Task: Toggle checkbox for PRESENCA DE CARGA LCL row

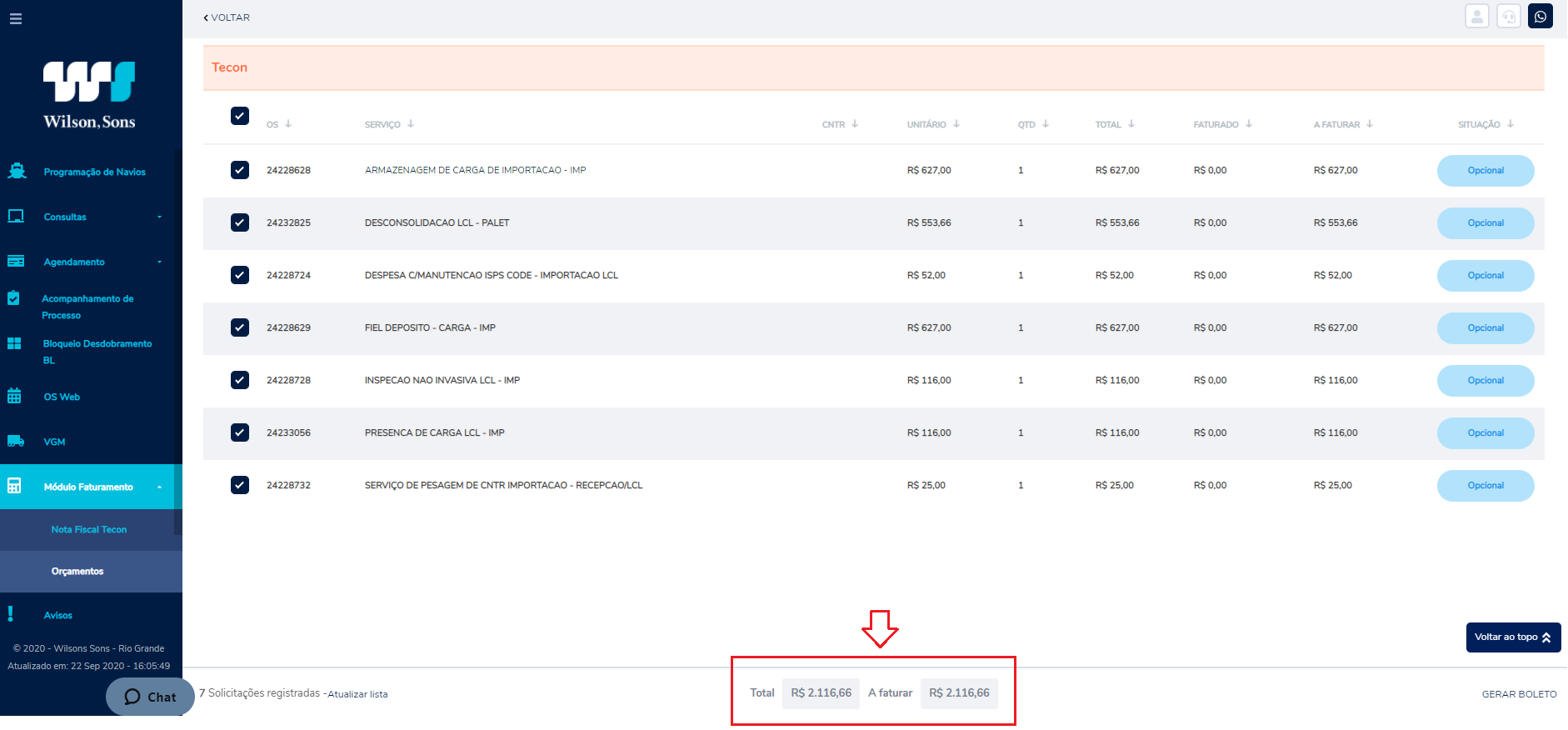Action: point(240,432)
